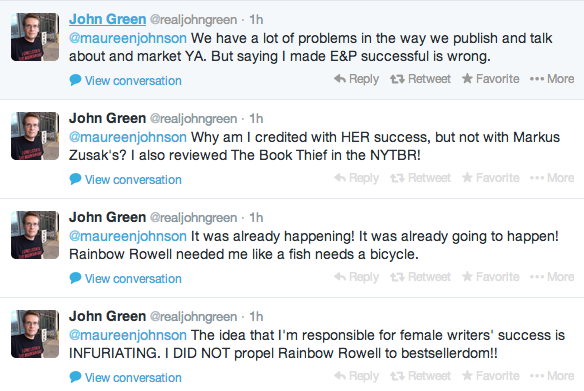The image size is (584, 391).
Task: Click John Green's avatar on third tweet
Action: pyautogui.click(x=35, y=235)
